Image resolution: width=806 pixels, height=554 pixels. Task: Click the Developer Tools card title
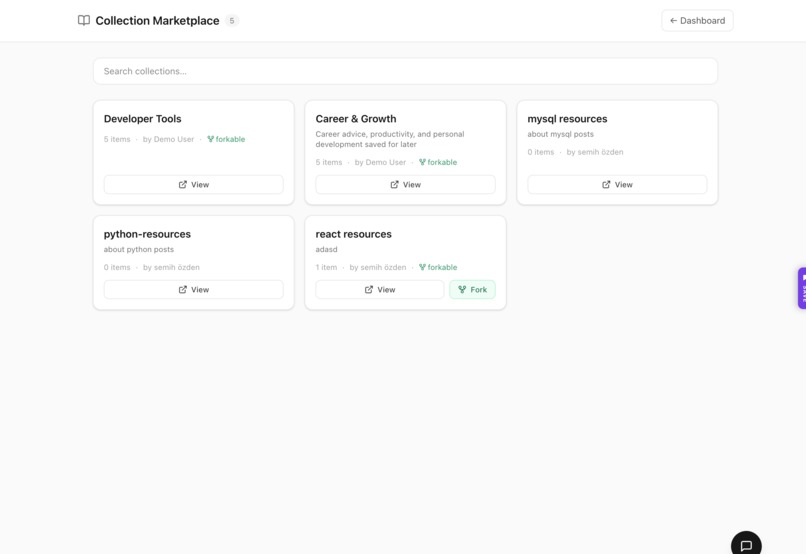142,119
